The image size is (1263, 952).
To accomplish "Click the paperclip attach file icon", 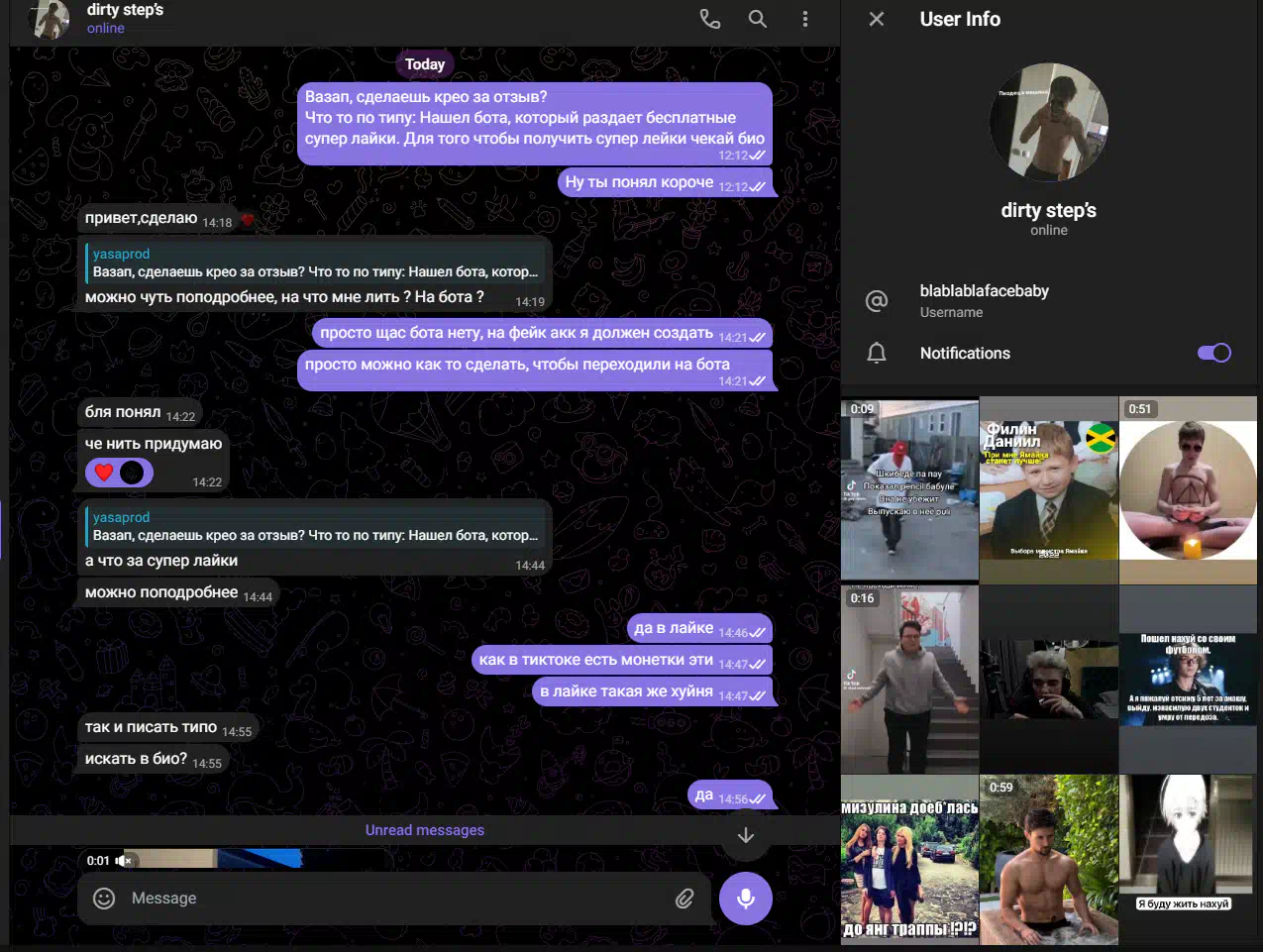I will 684,899.
